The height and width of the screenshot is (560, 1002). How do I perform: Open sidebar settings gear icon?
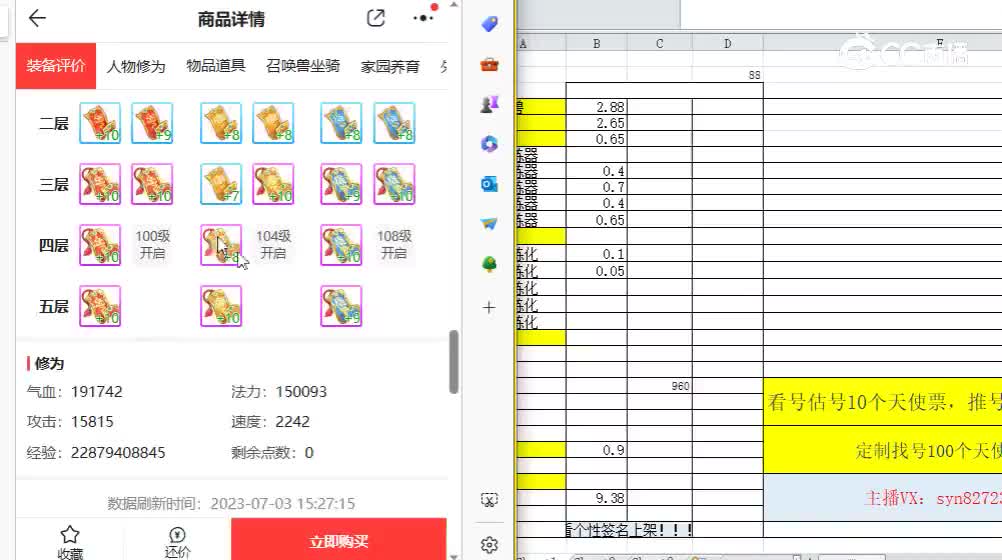tap(489, 545)
